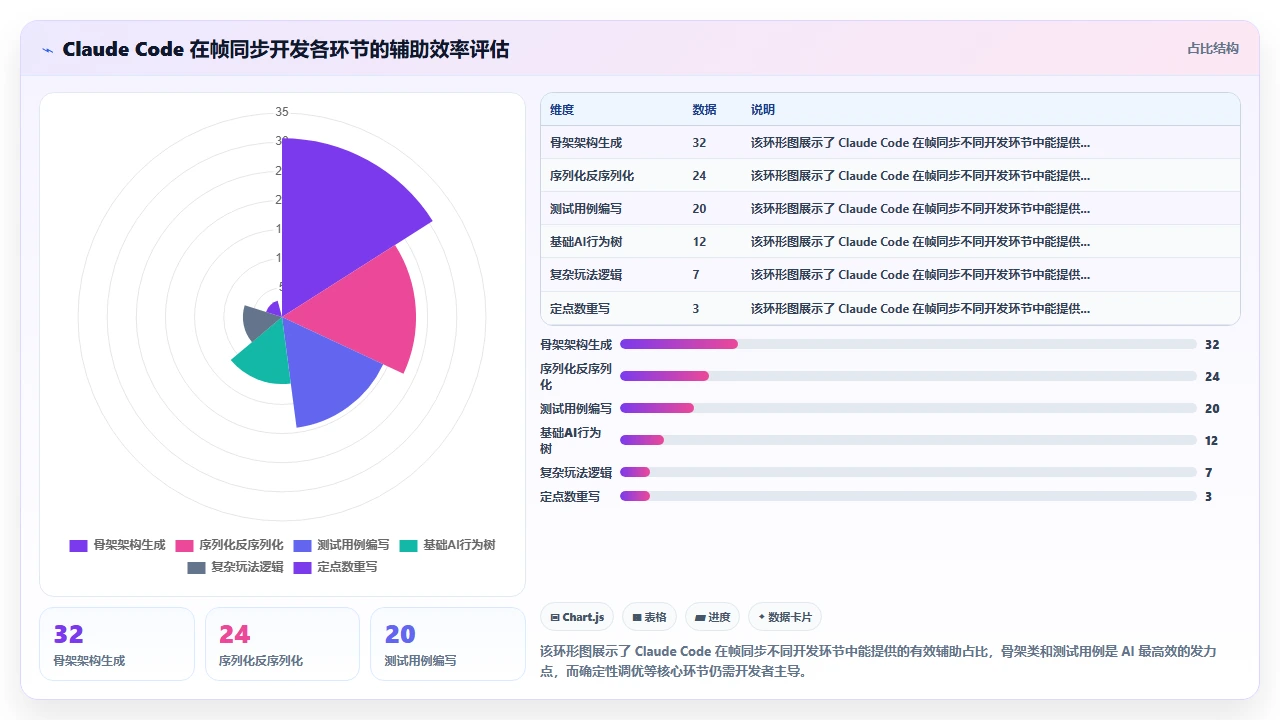This screenshot has width=1280, height=720.
Task: Click the lightning icon beside the title
Action: 47,49
